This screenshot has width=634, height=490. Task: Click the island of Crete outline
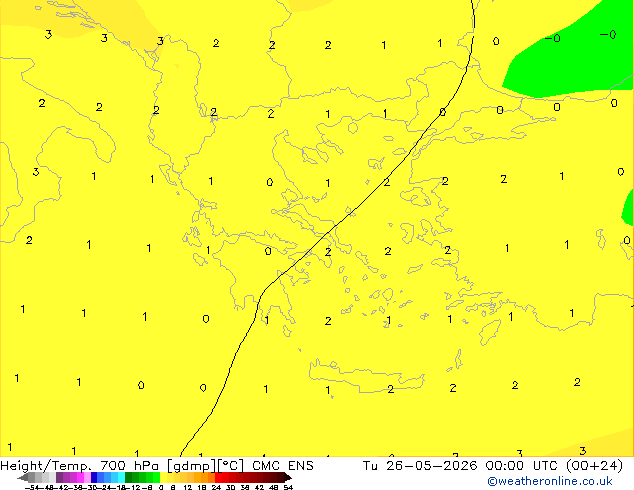tap(366, 374)
